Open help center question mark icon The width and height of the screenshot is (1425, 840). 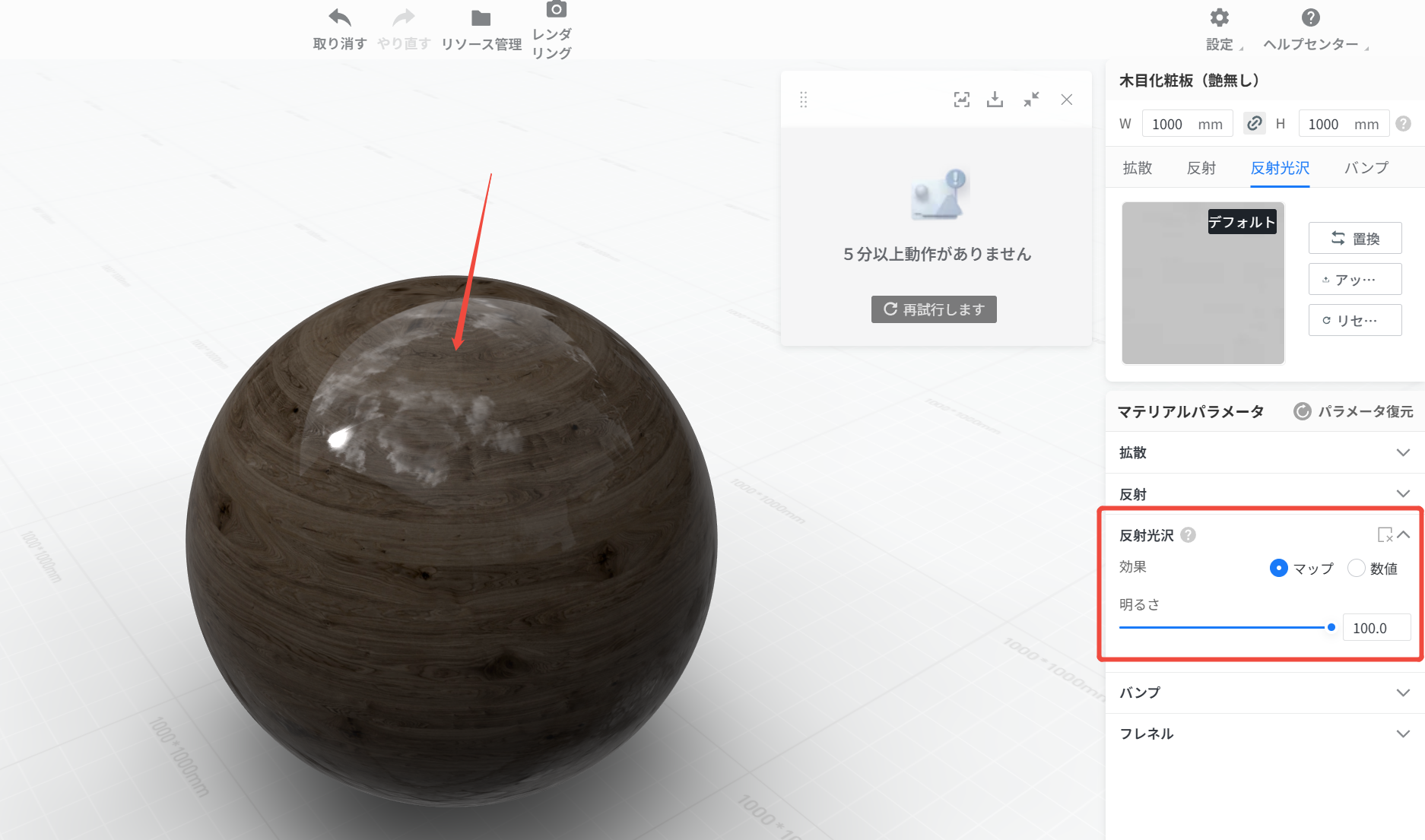1311,17
